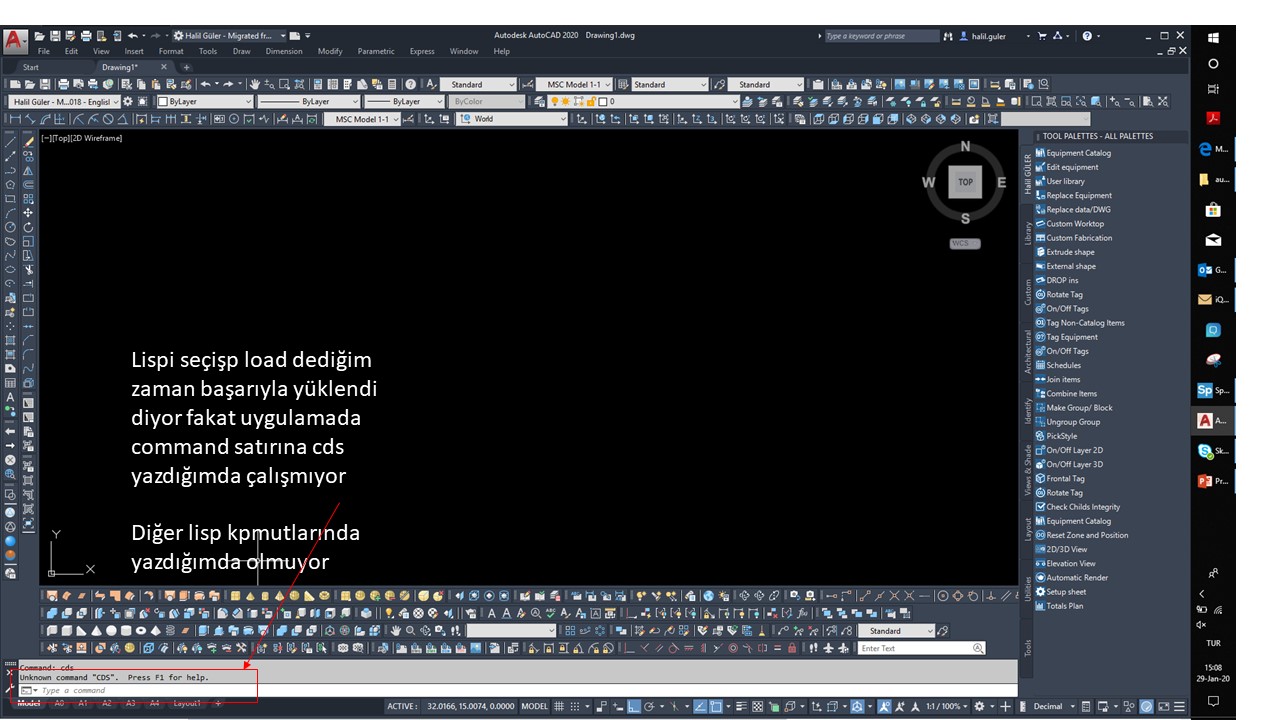
Task: Toggle ortho mode in the status bar
Action: 632,705
